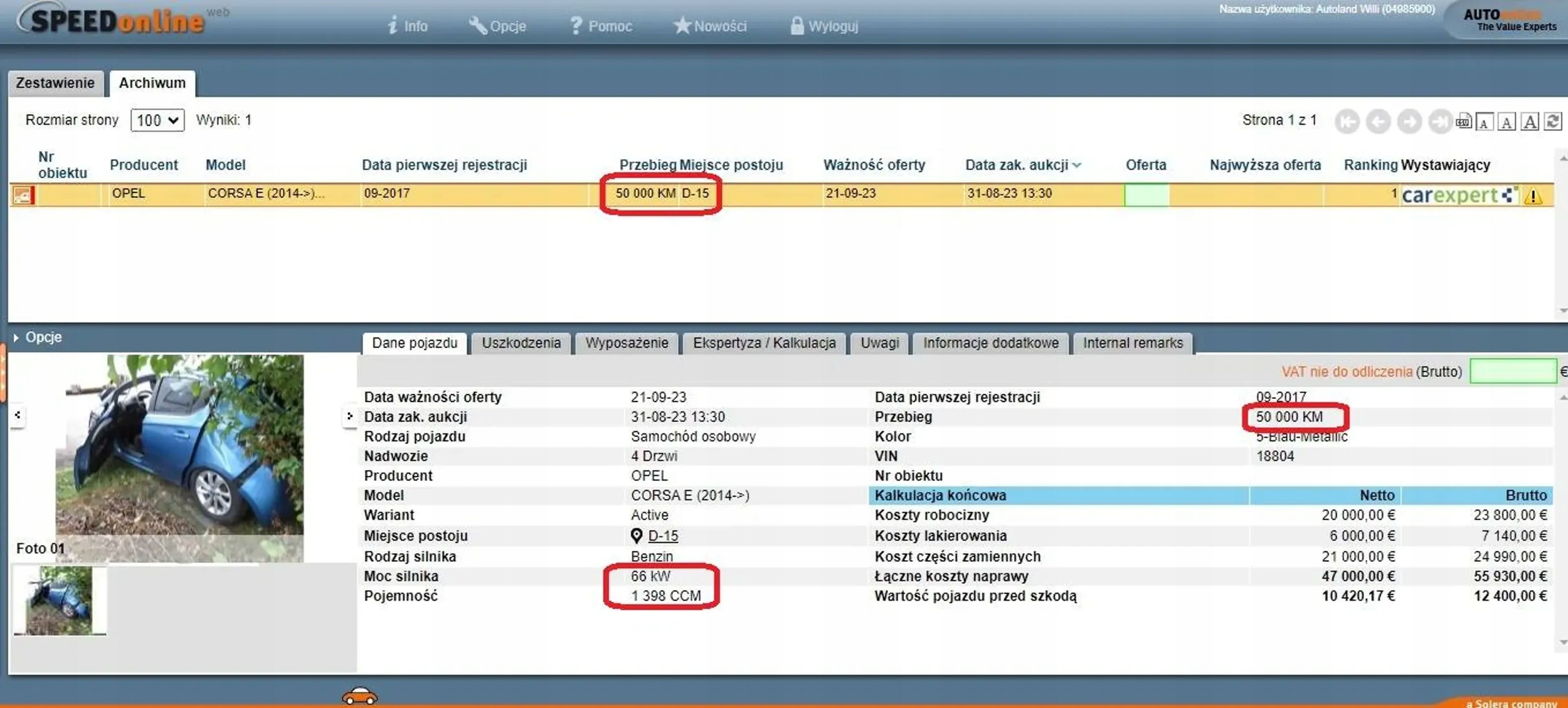Click the map pin next to D-15

coord(636,536)
